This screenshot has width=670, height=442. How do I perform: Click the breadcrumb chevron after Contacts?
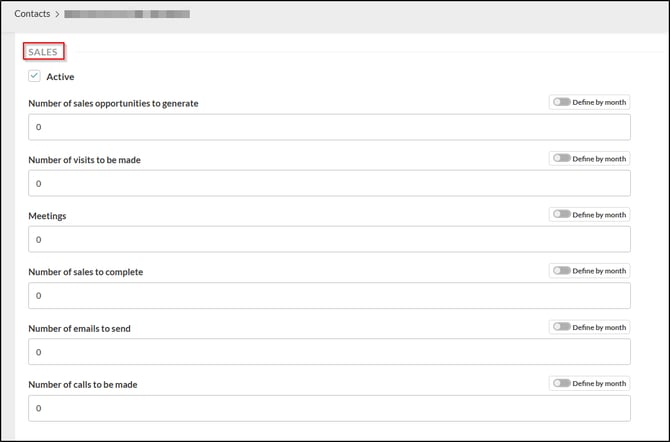[58, 15]
